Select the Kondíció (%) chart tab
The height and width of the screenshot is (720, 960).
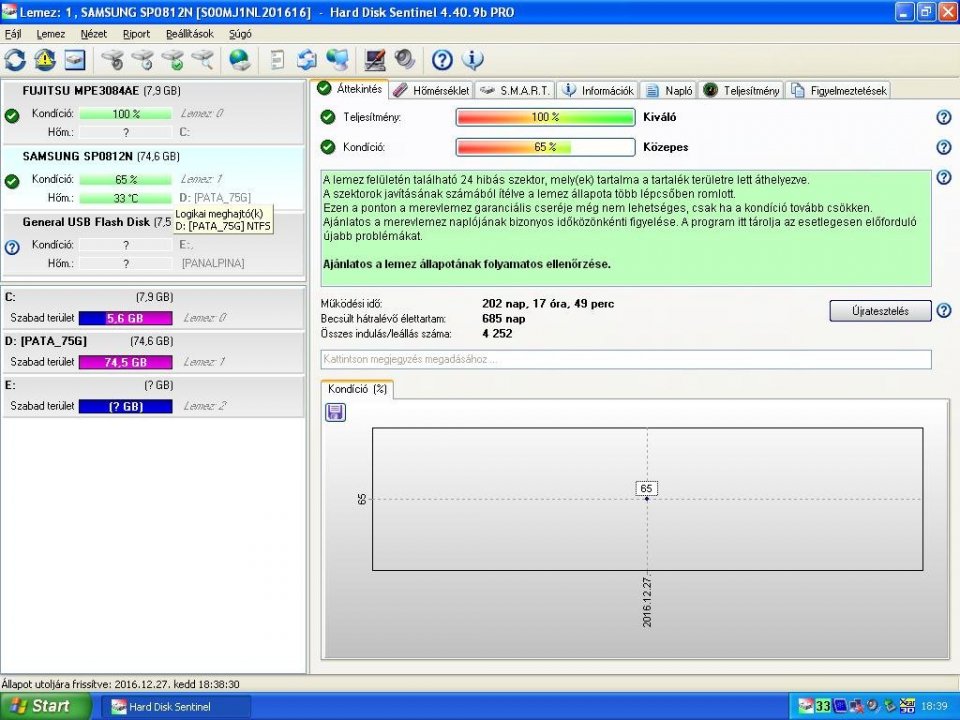tap(358, 389)
